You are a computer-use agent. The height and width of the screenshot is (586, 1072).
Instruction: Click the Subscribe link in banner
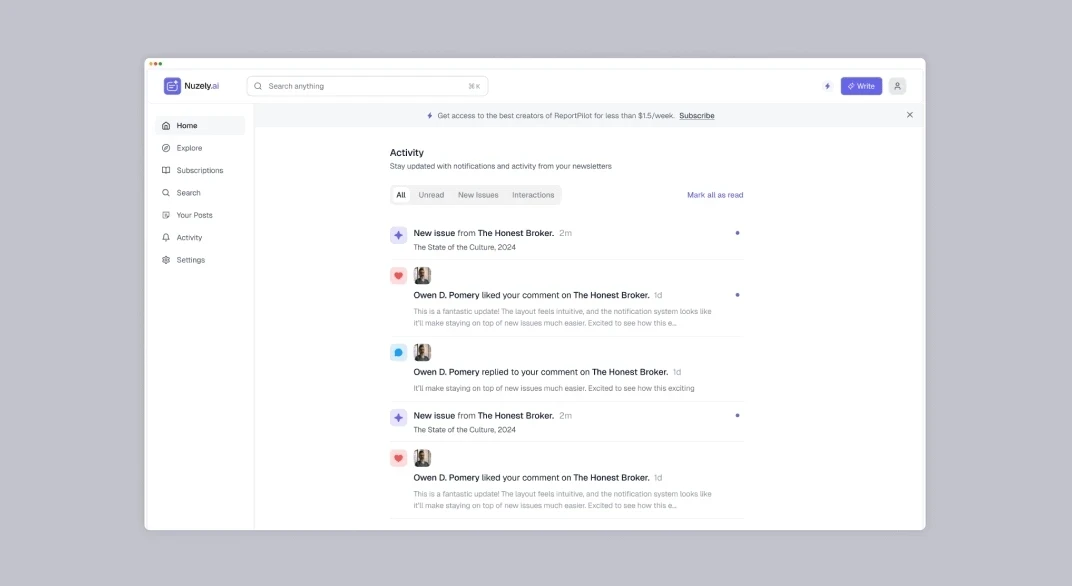coord(697,116)
